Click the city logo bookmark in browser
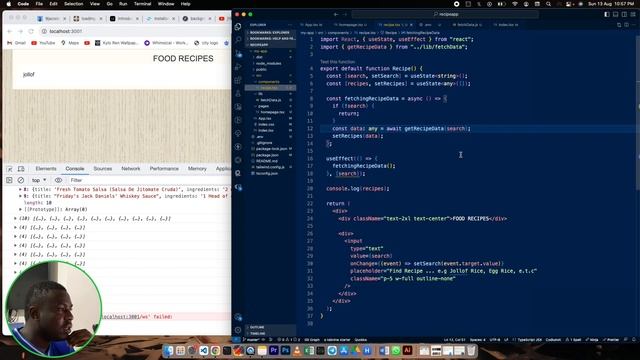The image size is (640, 360). 206,43
